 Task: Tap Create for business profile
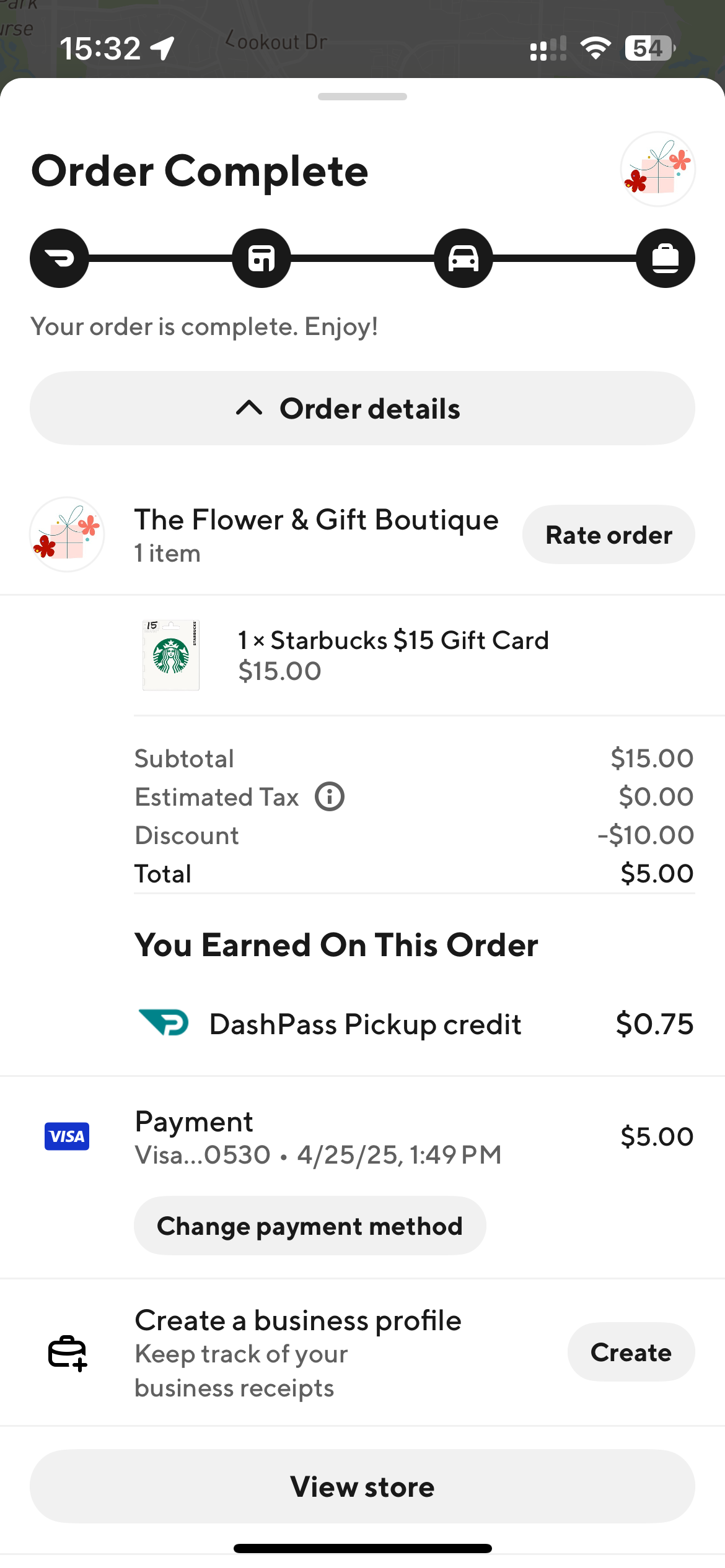[631, 1352]
